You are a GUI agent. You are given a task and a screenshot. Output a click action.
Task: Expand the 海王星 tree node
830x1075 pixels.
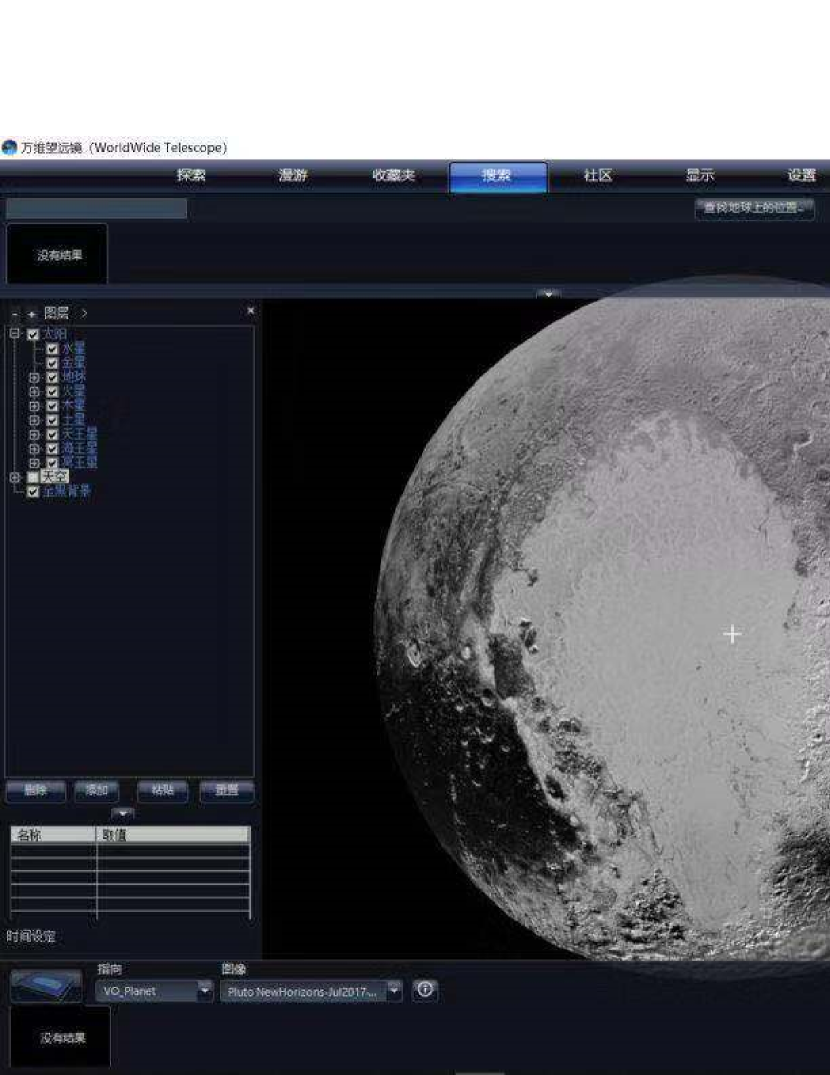[34, 449]
